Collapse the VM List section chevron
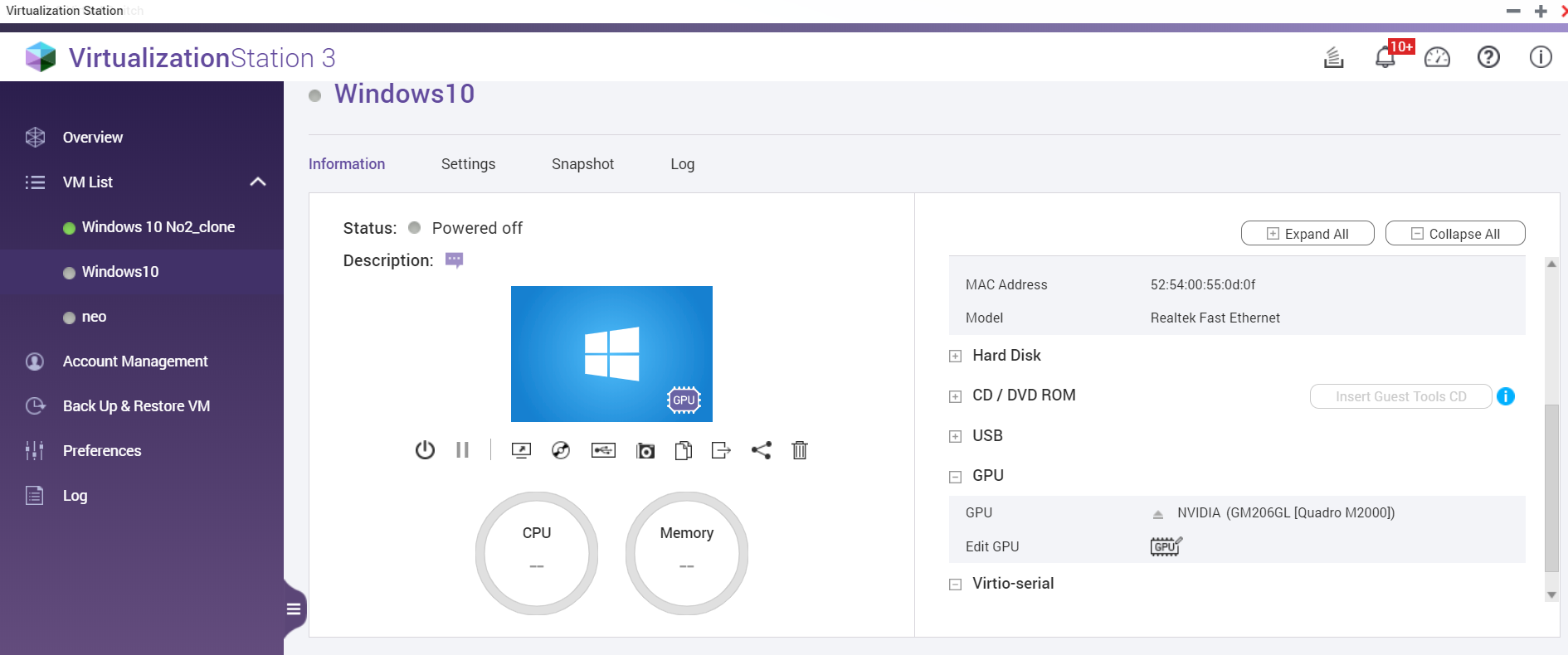Viewport: 1568px width, 655px height. 258,182
